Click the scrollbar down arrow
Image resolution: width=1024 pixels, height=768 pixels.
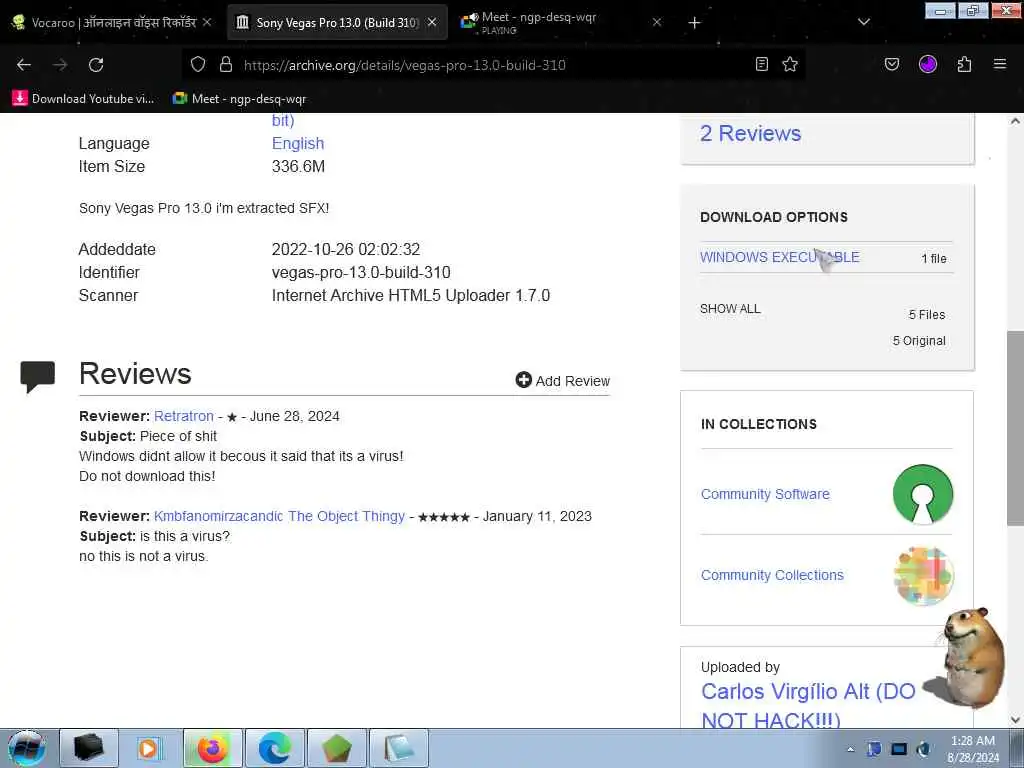(1015, 720)
